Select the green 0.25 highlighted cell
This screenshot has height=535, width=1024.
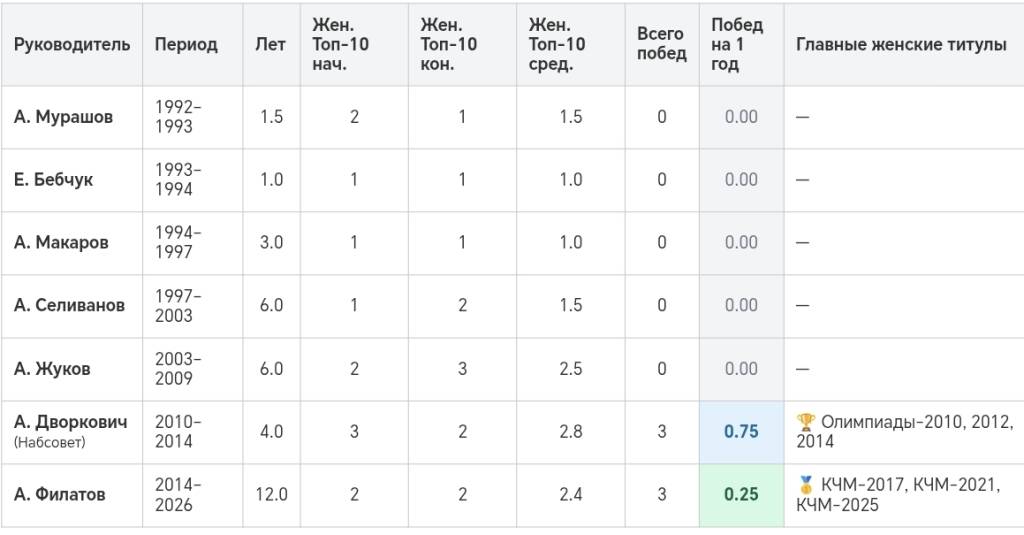(741, 494)
